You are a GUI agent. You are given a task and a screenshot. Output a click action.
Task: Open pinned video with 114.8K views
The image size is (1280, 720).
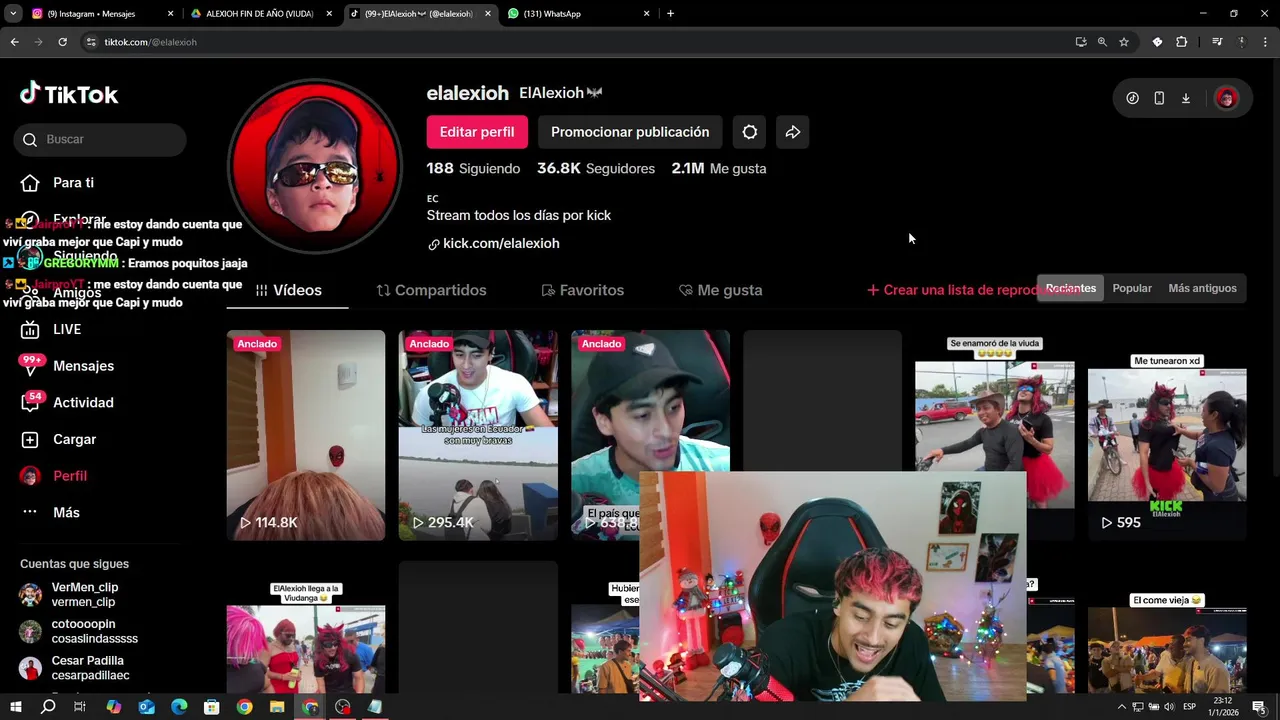tap(306, 435)
